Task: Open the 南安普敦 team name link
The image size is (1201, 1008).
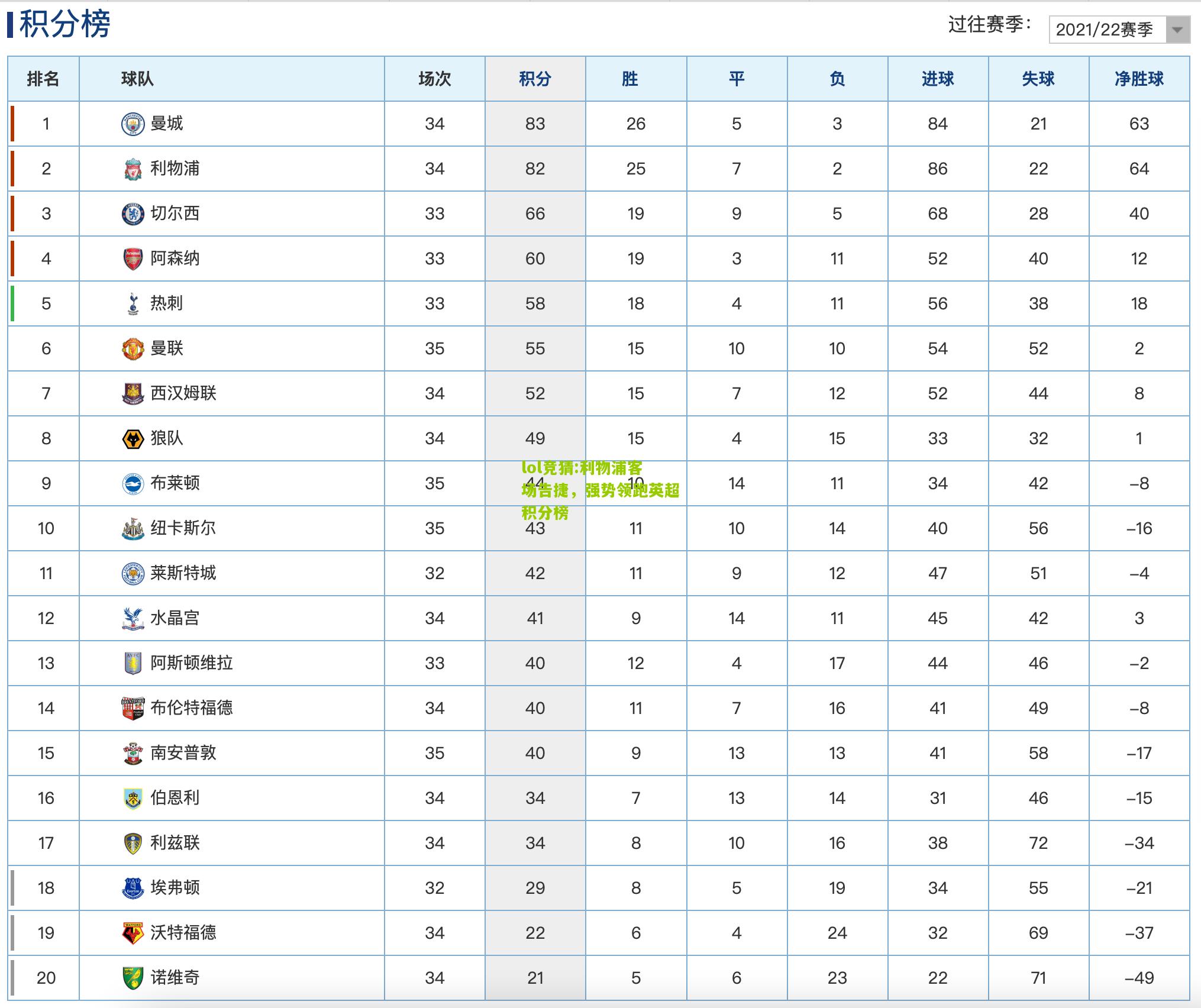Action: [x=183, y=753]
